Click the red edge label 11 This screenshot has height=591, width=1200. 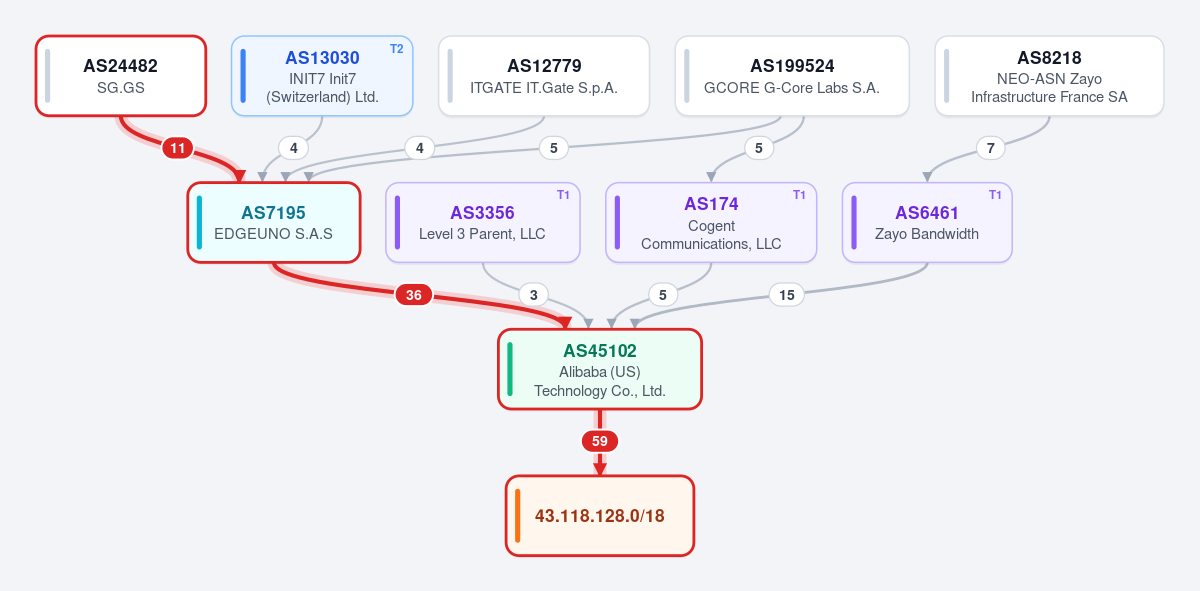[177, 148]
